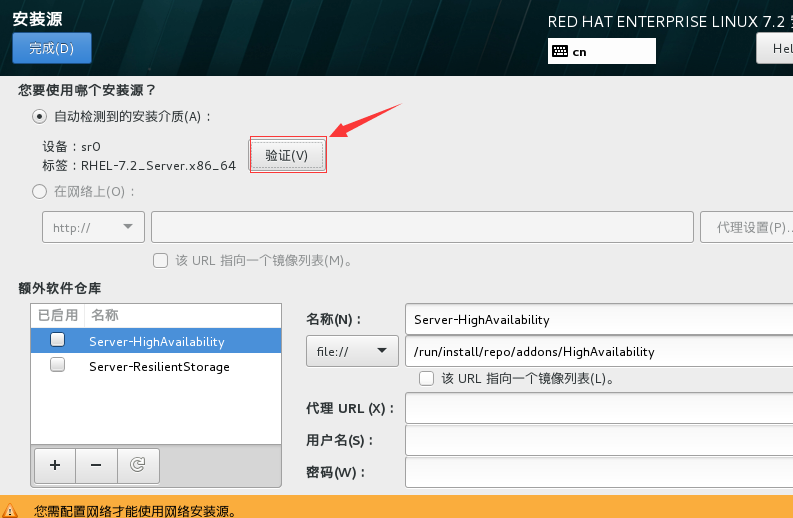Screen dimensions: 793x518
Task: Click the 设备:sr0 device text
Action: pos(71,147)
